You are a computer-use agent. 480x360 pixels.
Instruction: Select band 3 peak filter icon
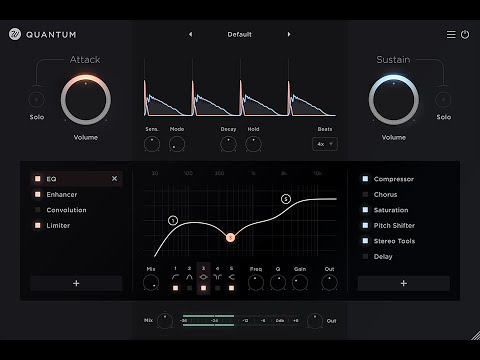pyautogui.click(x=203, y=277)
